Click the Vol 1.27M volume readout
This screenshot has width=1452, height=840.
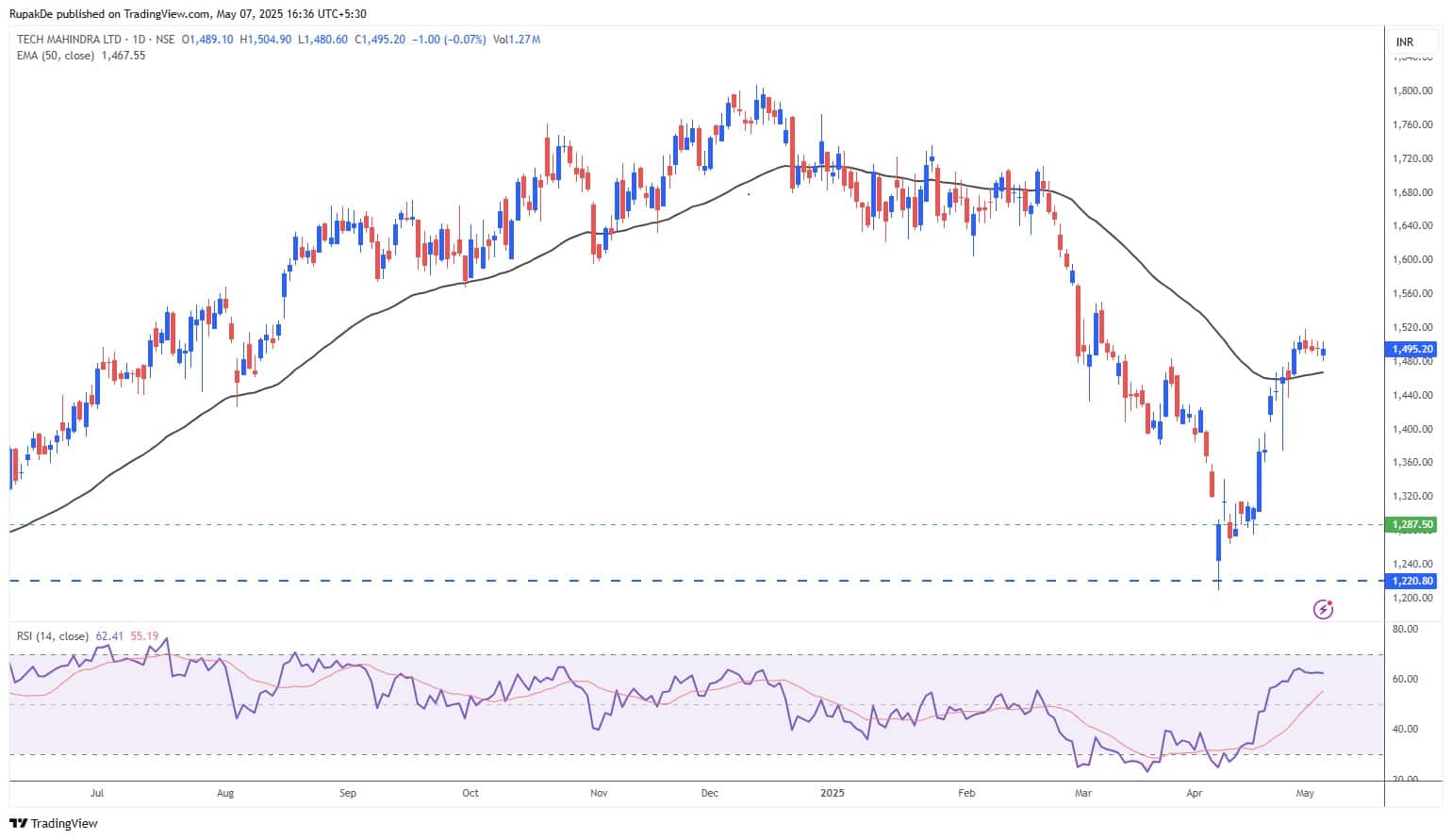coord(517,40)
